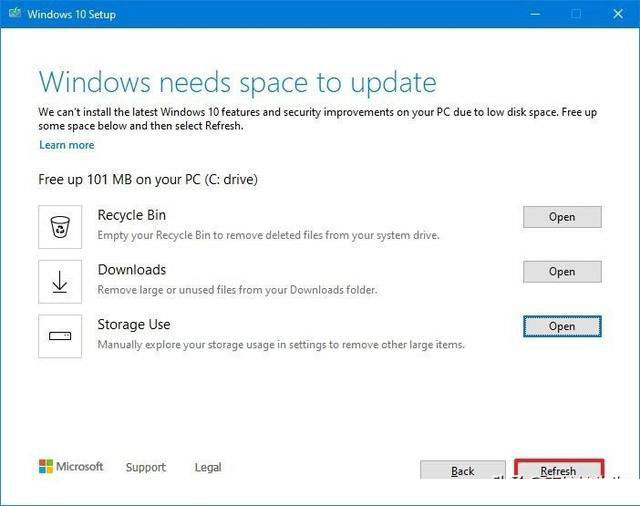Click the Recycle Bin heading text

click(x=132, y=215)
